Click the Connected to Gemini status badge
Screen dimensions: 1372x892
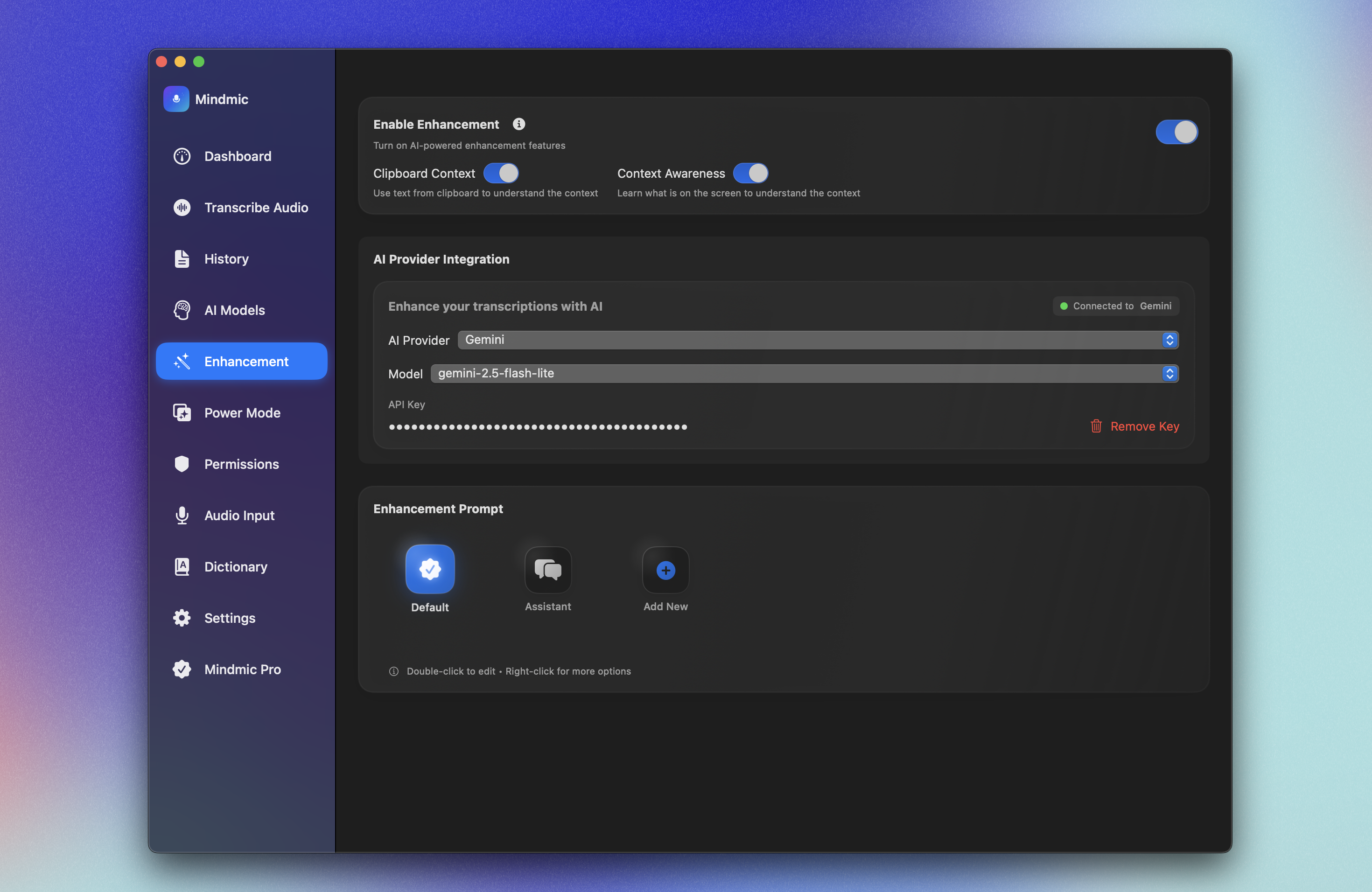[x=1115, y=306]
